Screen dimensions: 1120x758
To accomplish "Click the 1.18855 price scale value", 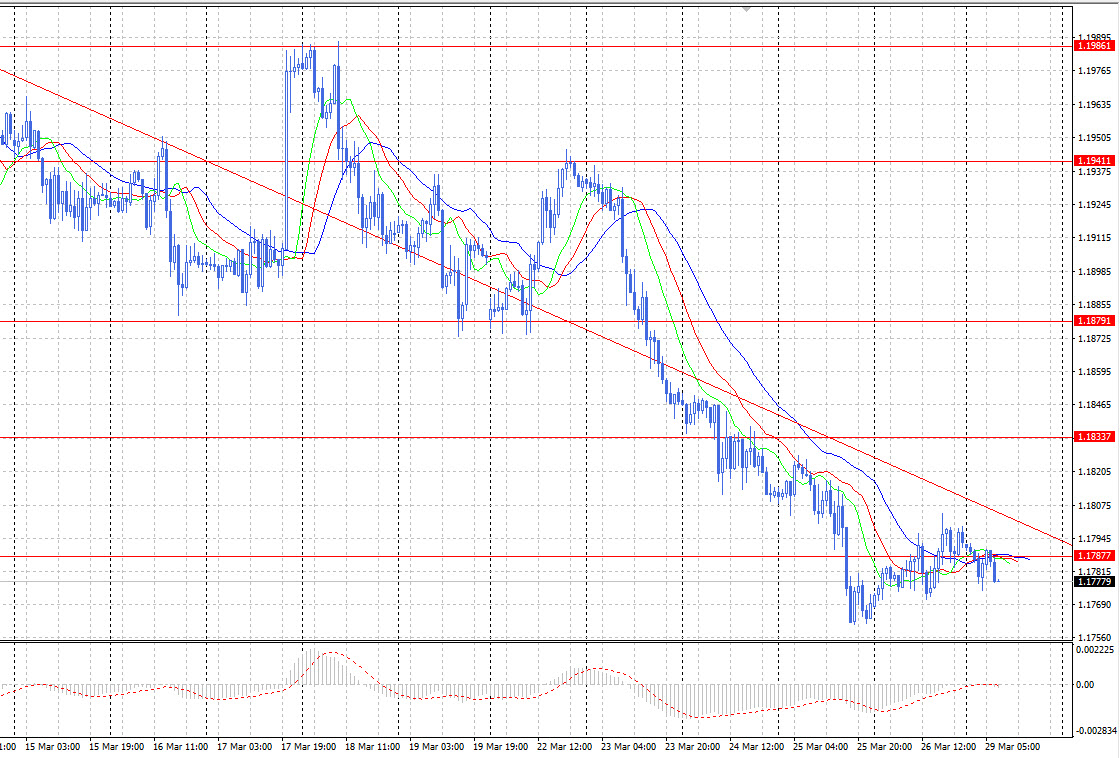I will tap(1094, 304).
